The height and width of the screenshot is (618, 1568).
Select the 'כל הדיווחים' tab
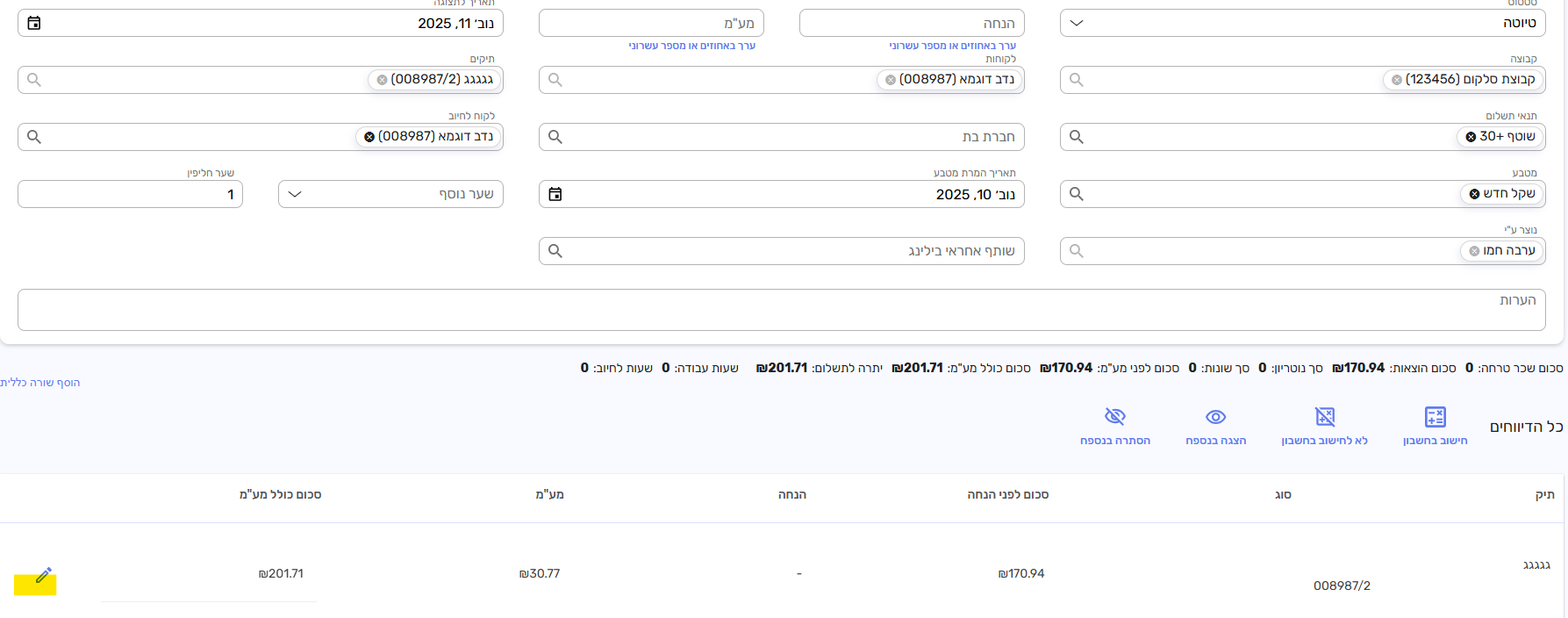click(x=1526, y=427)
